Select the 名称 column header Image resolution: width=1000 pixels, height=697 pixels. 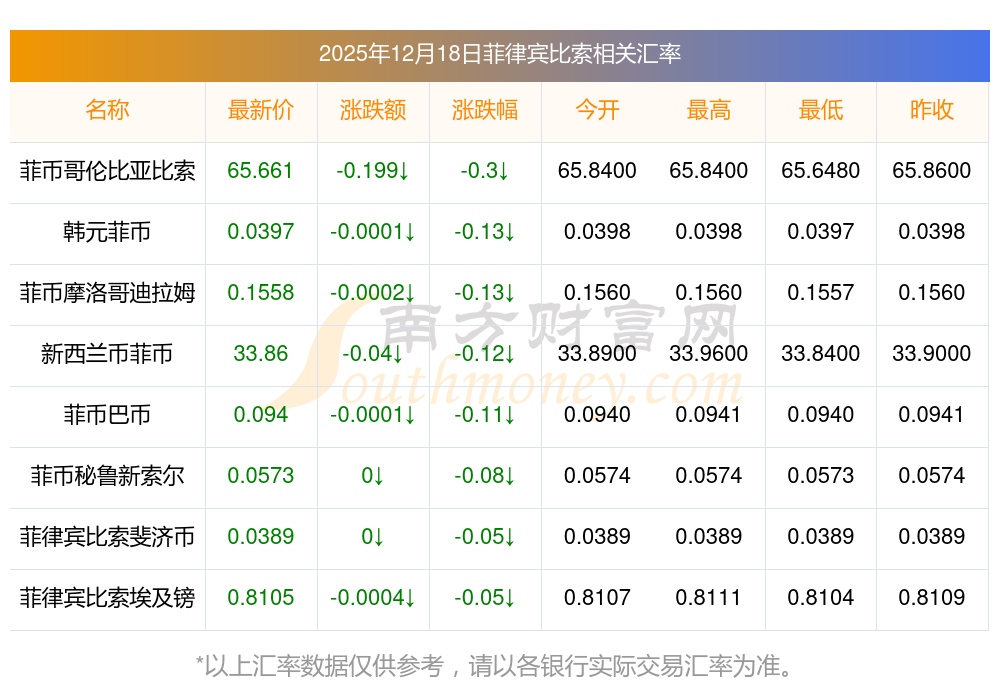[107, 110]
